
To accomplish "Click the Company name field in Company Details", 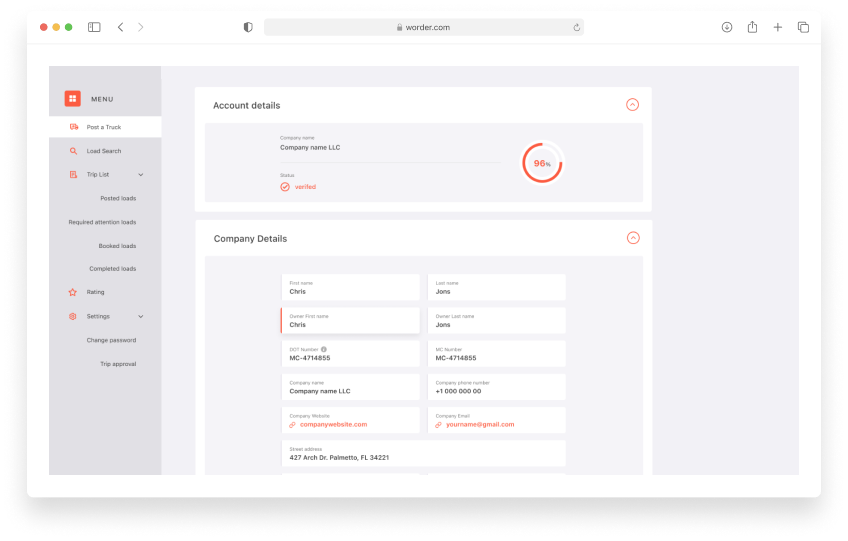I will [x=350, y=387].
